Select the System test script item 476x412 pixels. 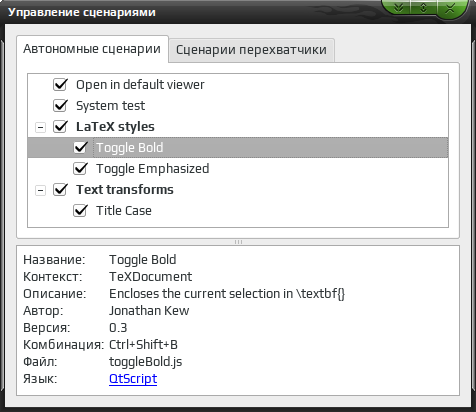click(110, 106)
